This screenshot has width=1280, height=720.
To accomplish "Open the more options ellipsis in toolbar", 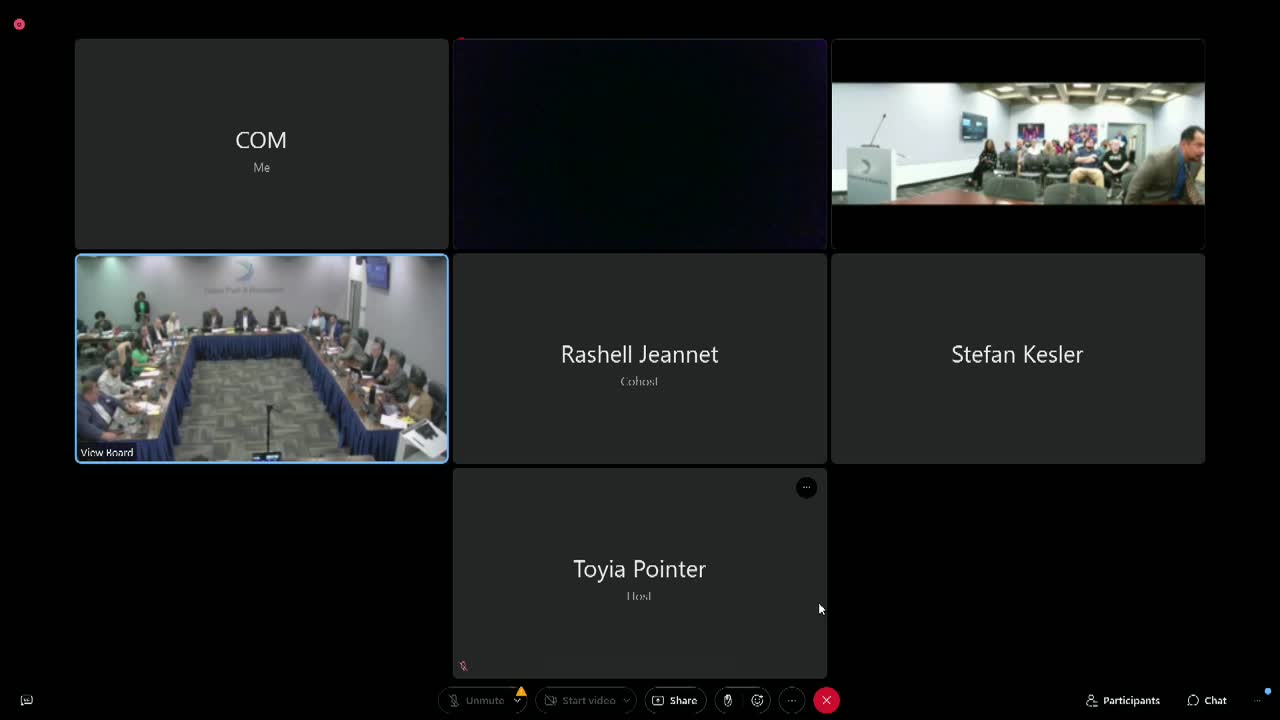I will (791, 700).
